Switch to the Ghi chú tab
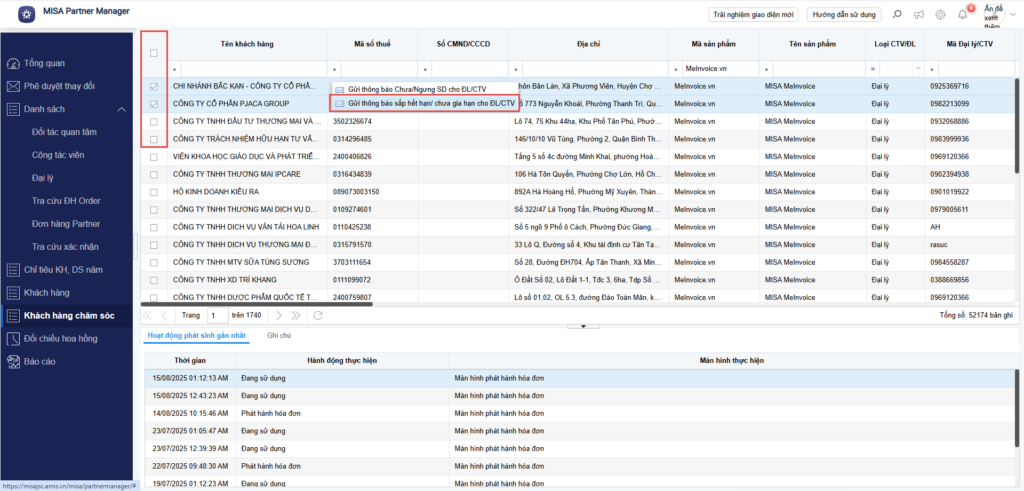Viewport: 1024px width, 491px height. [278, 337]
